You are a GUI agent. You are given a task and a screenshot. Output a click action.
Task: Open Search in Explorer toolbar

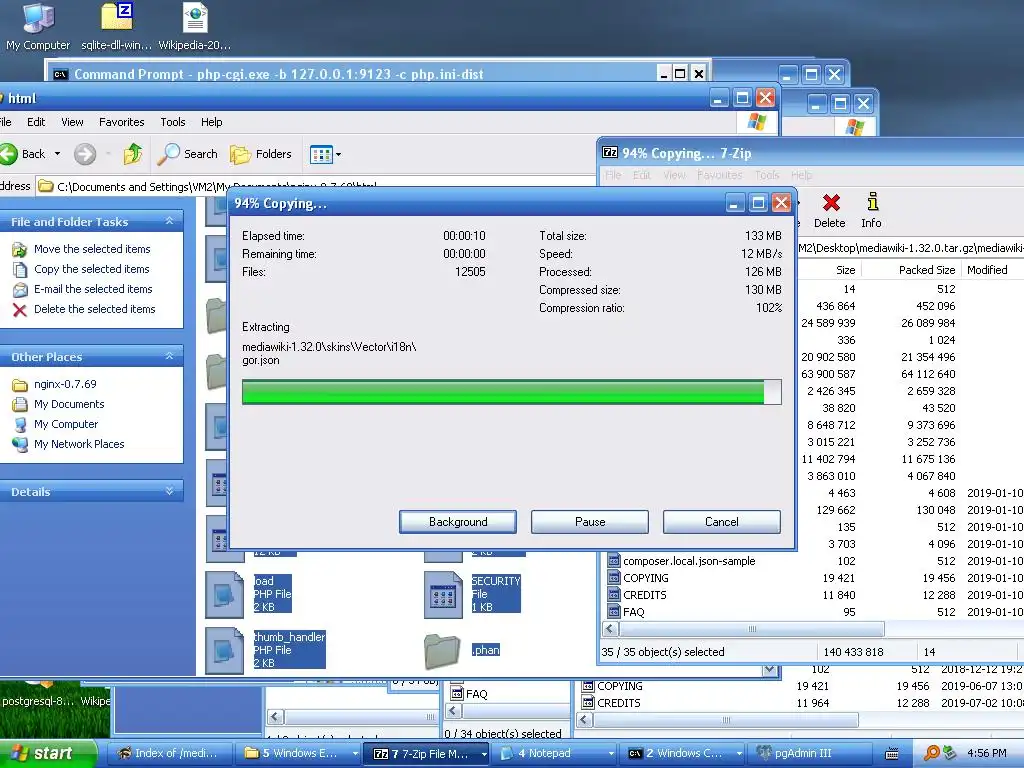(188, 154)
